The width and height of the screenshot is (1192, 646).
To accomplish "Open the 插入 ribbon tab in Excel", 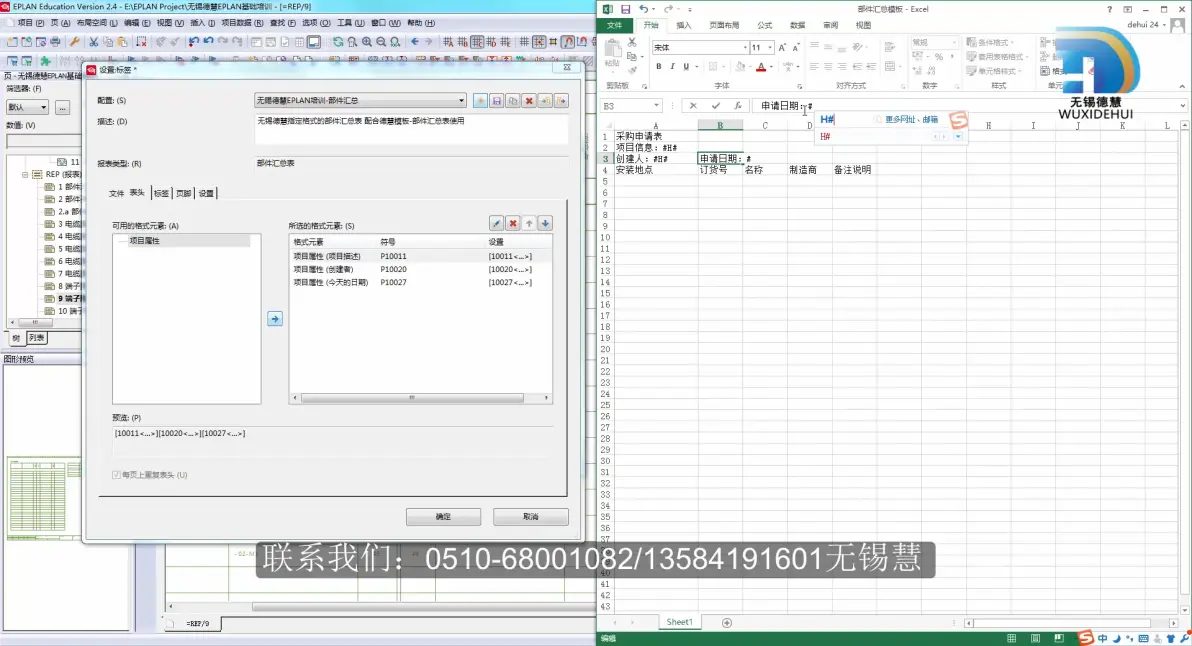I will pos(683,25).
